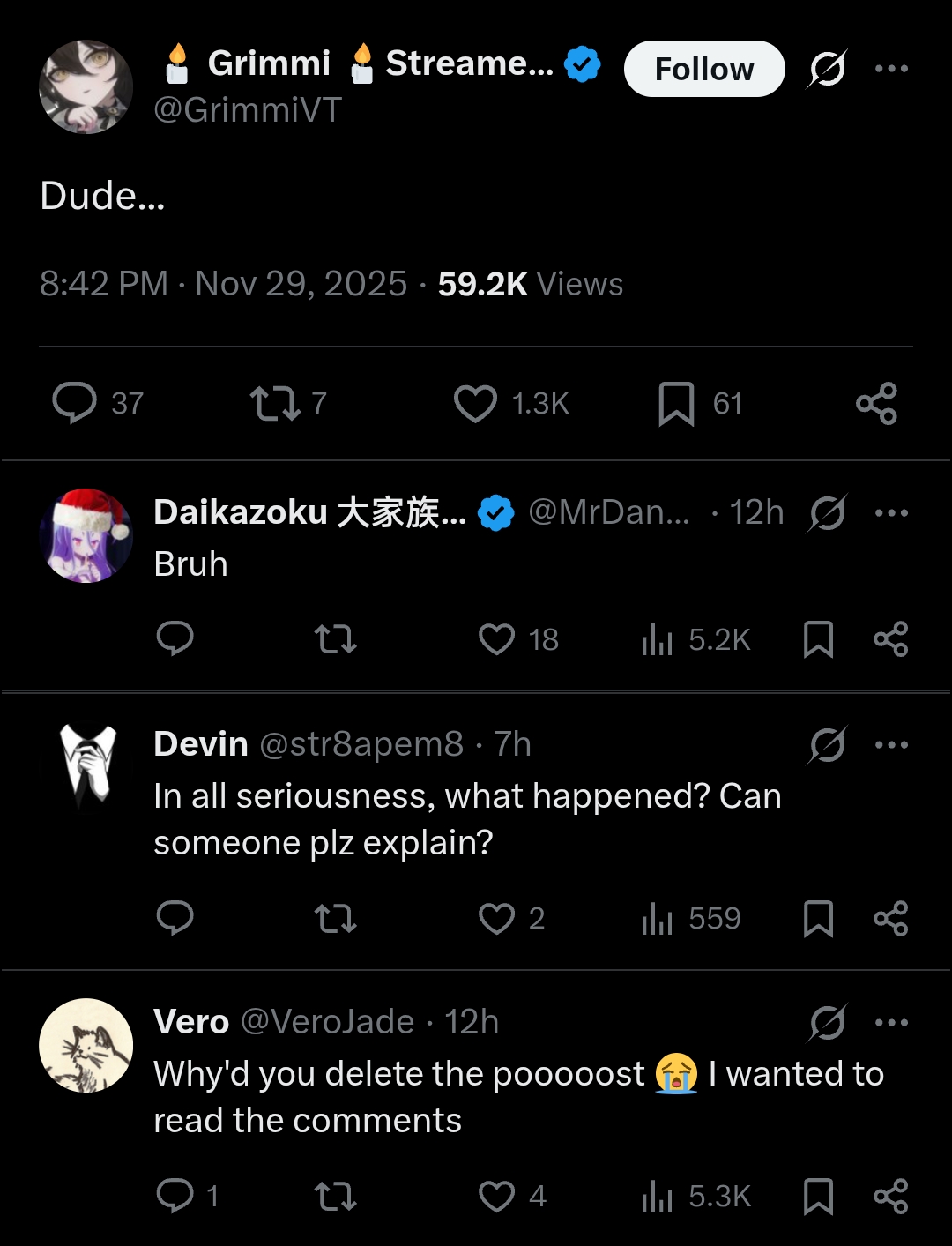Image resolution: width=952 pixels, height=1246 pixels.
Task: Open Grok icon on Grimmi's post
Action: [x=827, y=69]
